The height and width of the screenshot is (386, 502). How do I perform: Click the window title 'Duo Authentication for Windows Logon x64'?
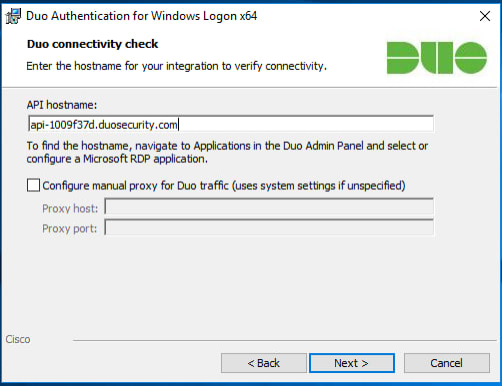(141, 16)
